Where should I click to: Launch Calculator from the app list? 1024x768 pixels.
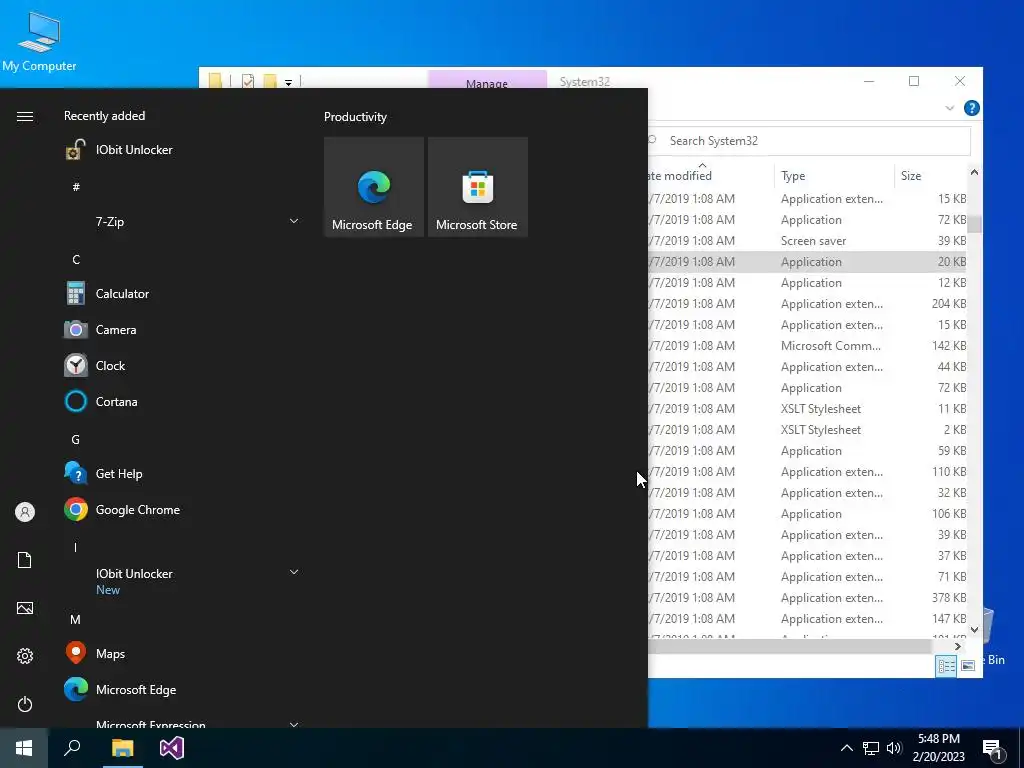pyautogui.click(x=180, y=294)
